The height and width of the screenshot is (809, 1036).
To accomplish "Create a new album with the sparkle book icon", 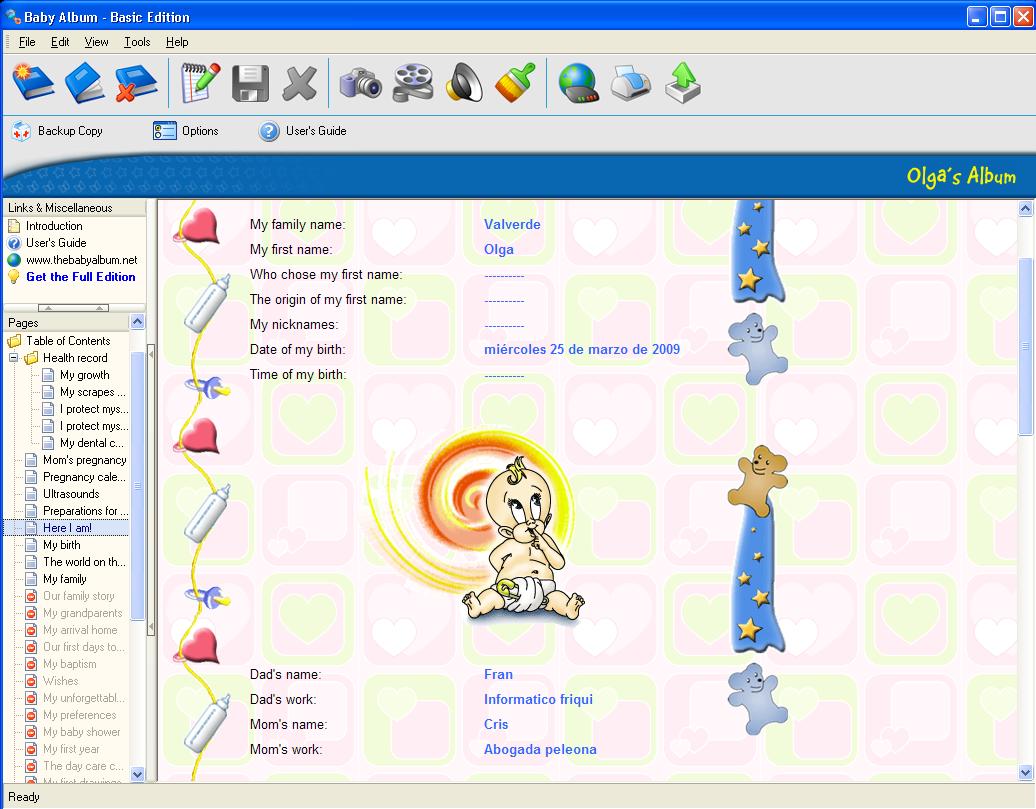I will coord(33,83).
